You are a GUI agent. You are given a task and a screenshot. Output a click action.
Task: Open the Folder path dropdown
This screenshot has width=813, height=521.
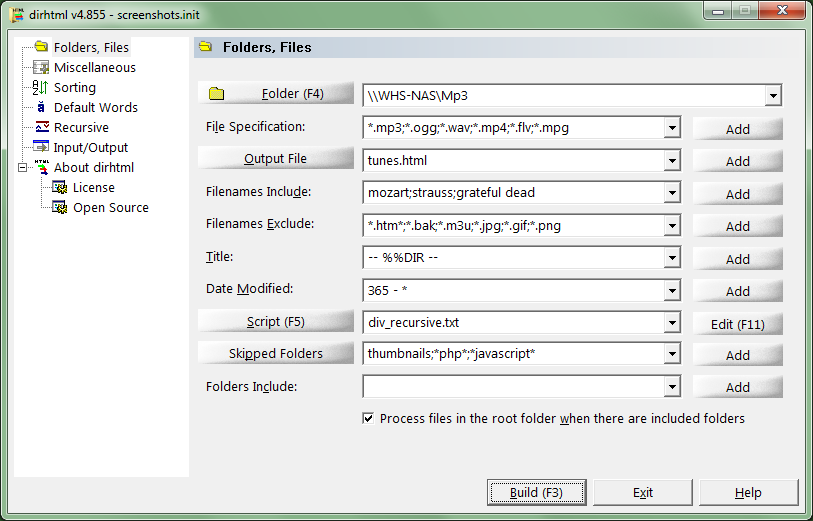pyautogui.click(x=773, y=95)
